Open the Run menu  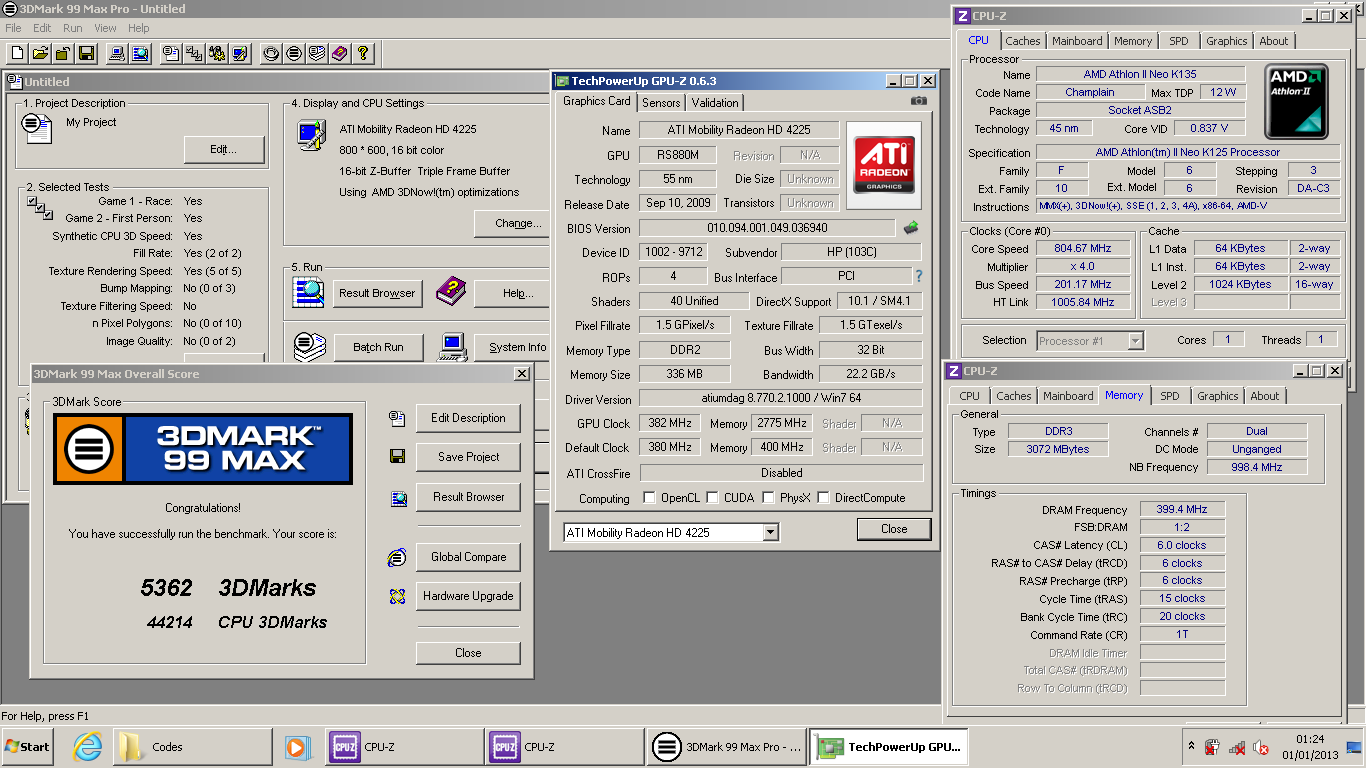click(x=73, y=28)
